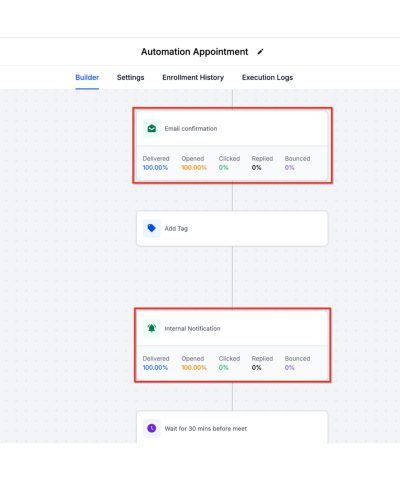Open the Internal Notification step card
The image size is (400, 480).
point(232,346)
